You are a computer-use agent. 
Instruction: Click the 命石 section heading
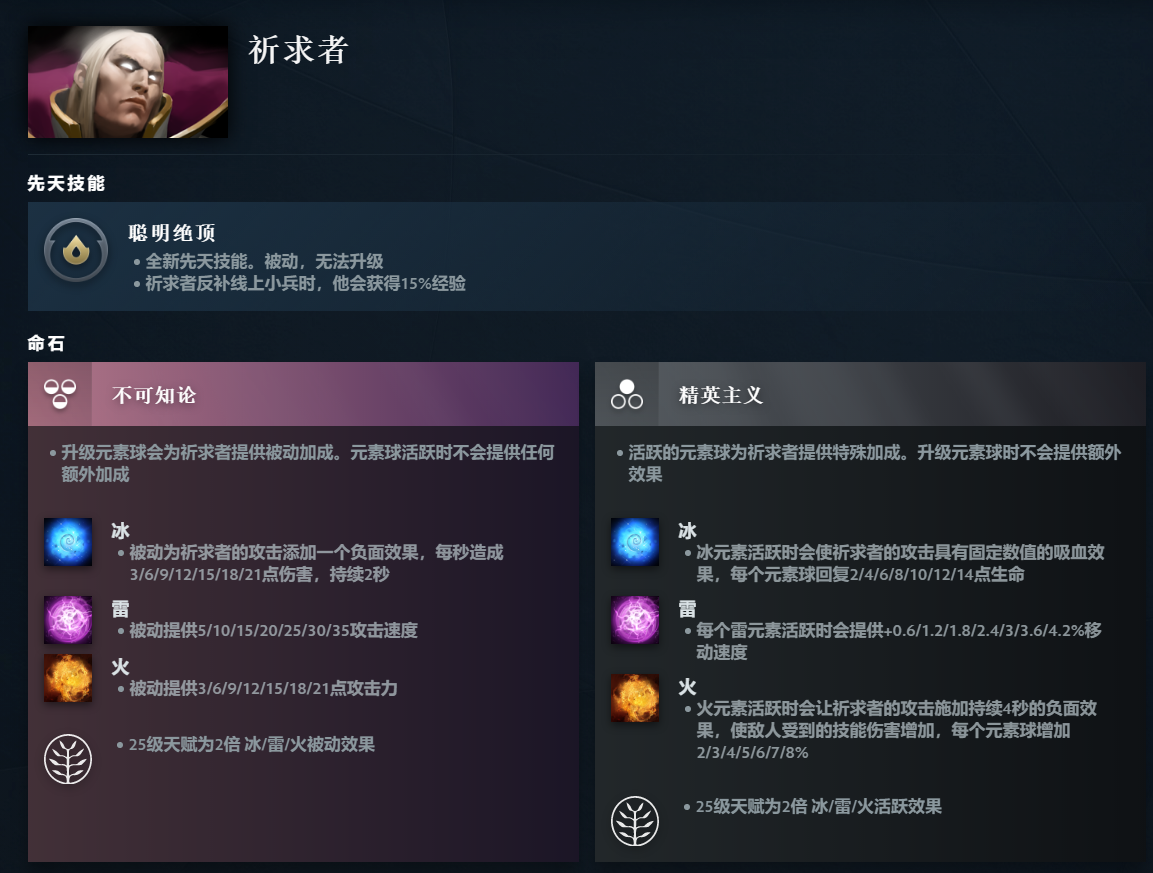(46, 343)
